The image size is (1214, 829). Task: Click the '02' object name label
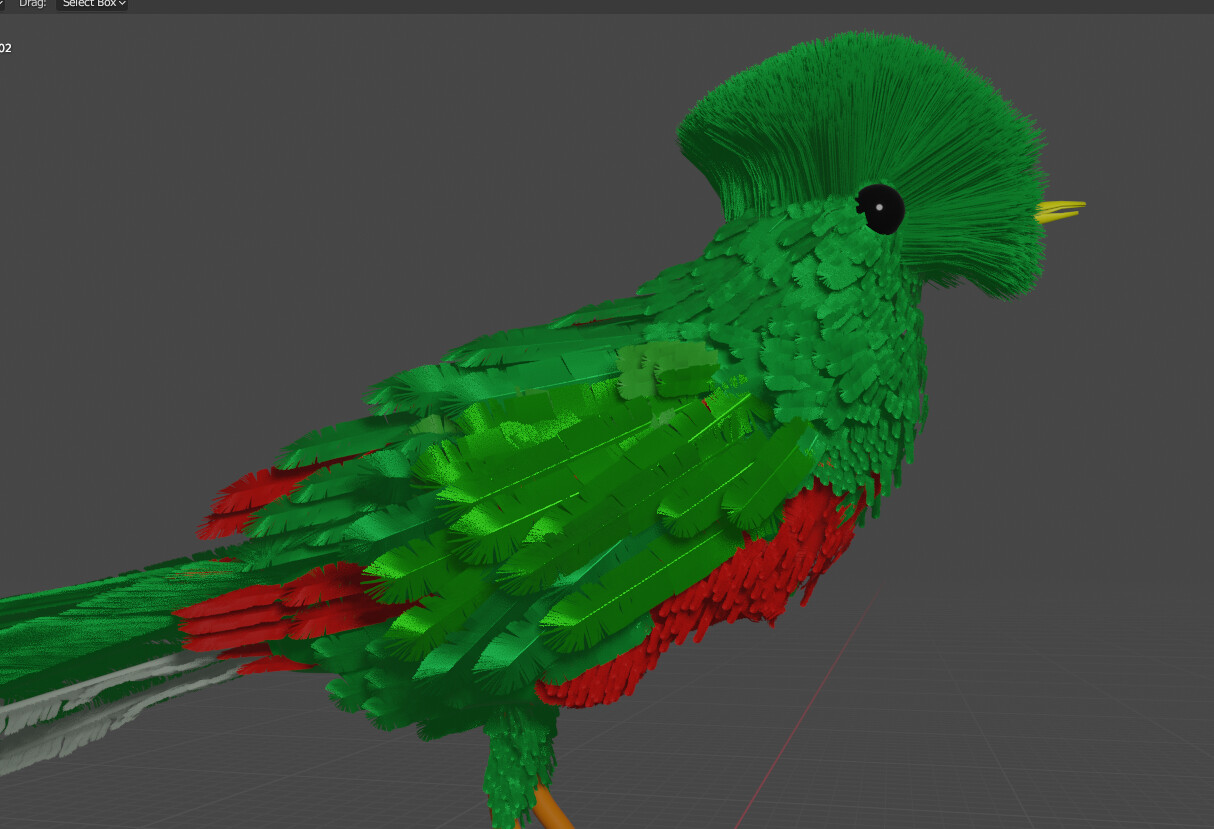(x=5, y=47)
